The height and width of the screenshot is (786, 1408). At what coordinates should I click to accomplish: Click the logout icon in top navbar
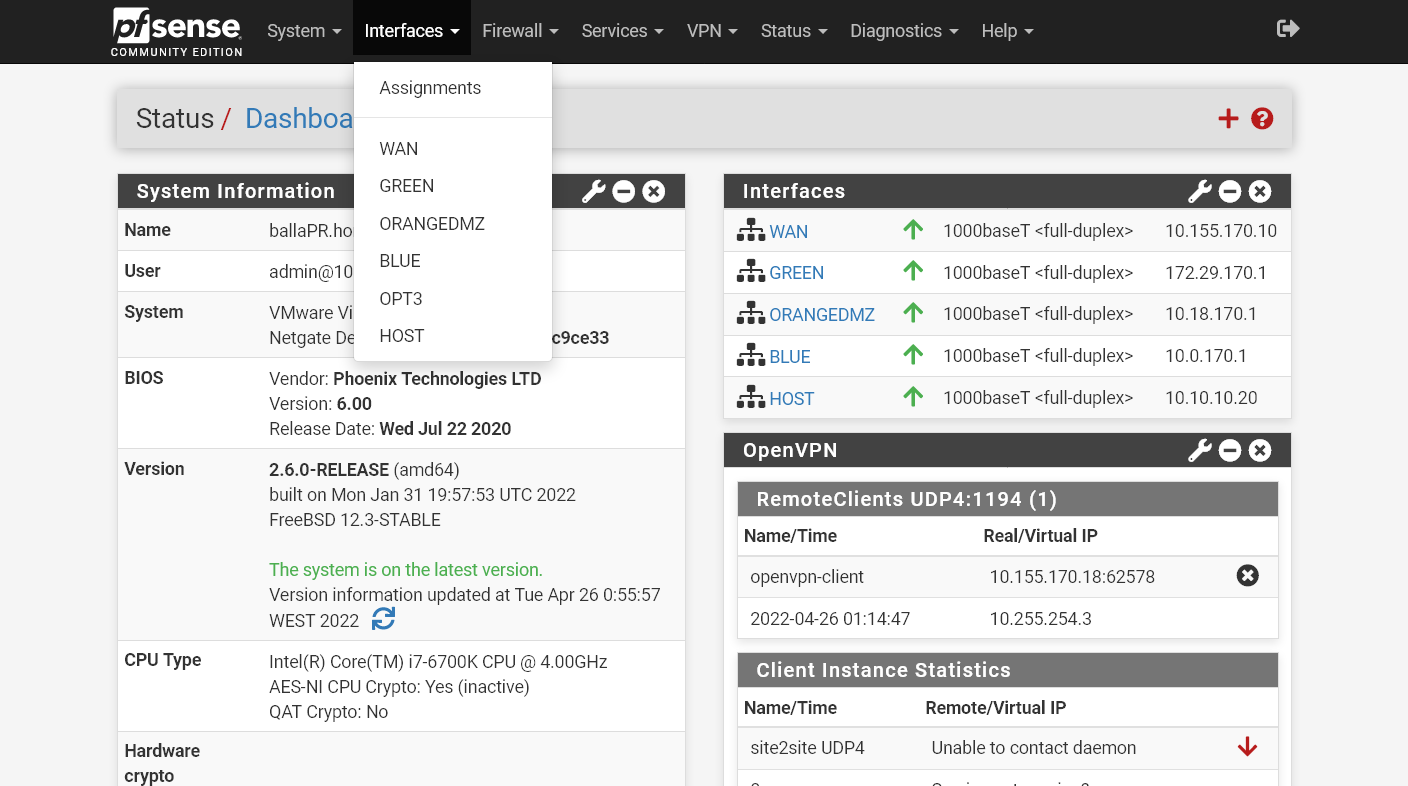(x=1288, y=29)
